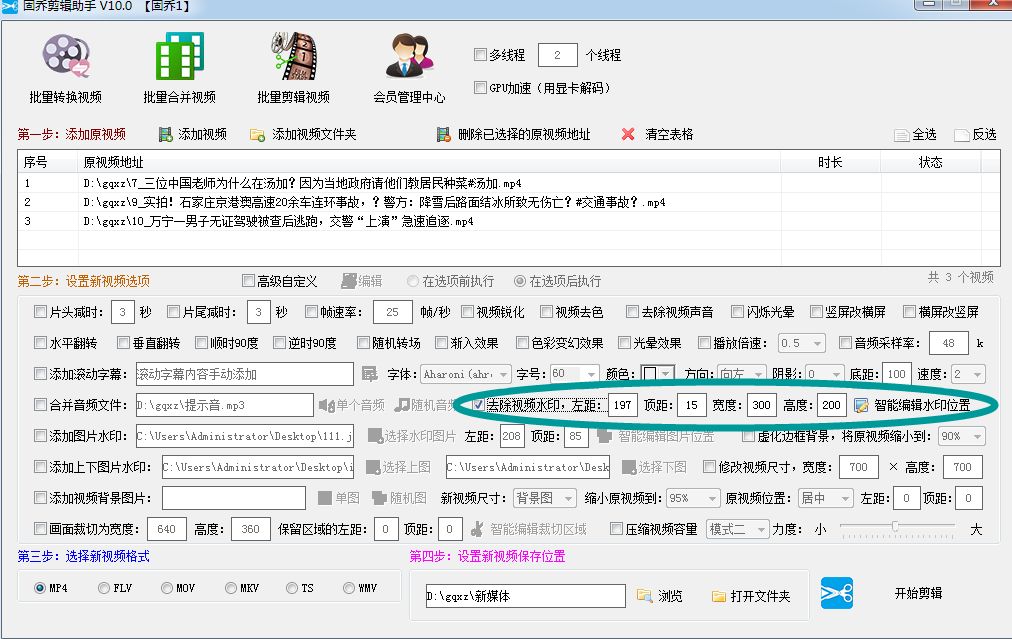The height and width of the screenshot is (639, 1012).
Task: Select table row 3 万宁一男子 video
Action: pyautogui.click(x=509, y=221)
